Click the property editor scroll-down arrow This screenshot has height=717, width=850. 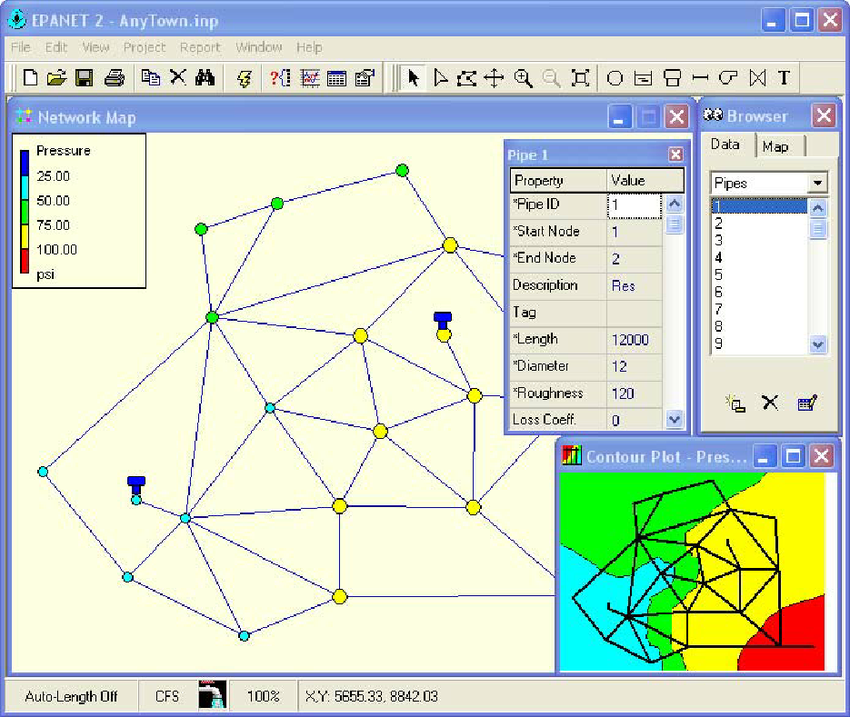pyautogui.click(x=674, y=419)
